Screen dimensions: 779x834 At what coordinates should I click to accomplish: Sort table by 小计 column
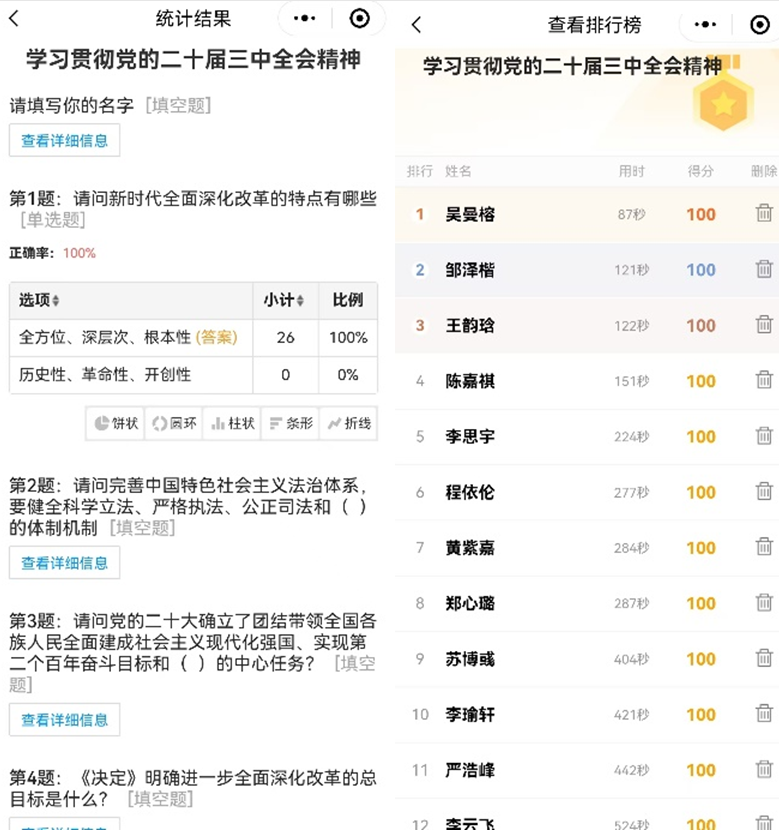(285, 301)
